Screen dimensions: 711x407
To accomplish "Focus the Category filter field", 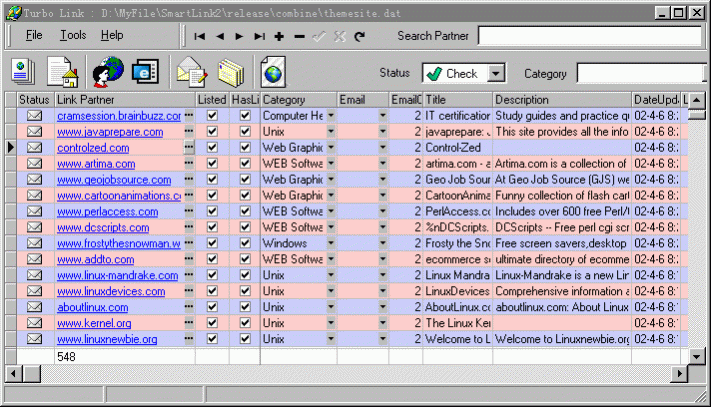I will click(x=641, y=73).
